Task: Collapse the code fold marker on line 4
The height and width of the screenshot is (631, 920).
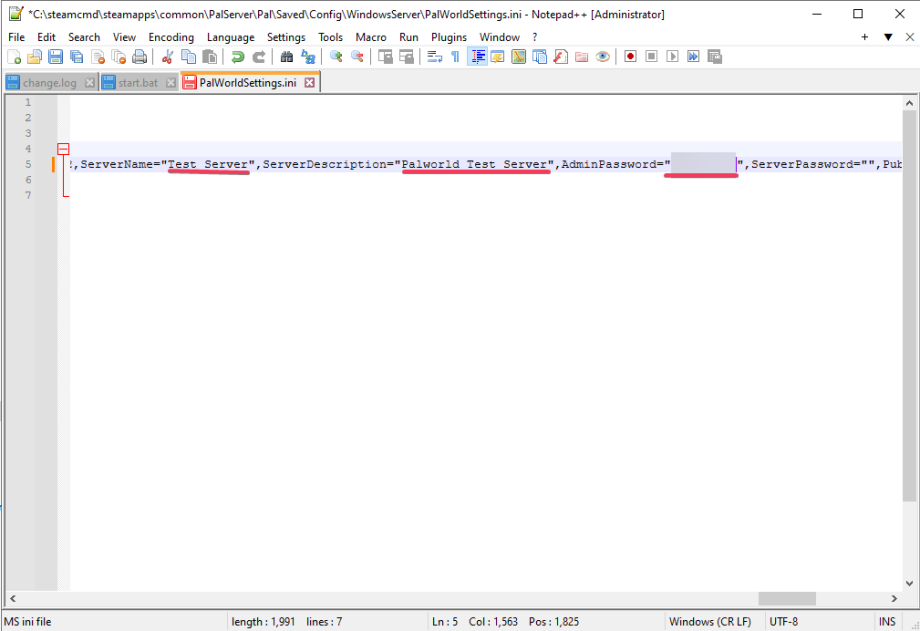Action: point(63,148)
